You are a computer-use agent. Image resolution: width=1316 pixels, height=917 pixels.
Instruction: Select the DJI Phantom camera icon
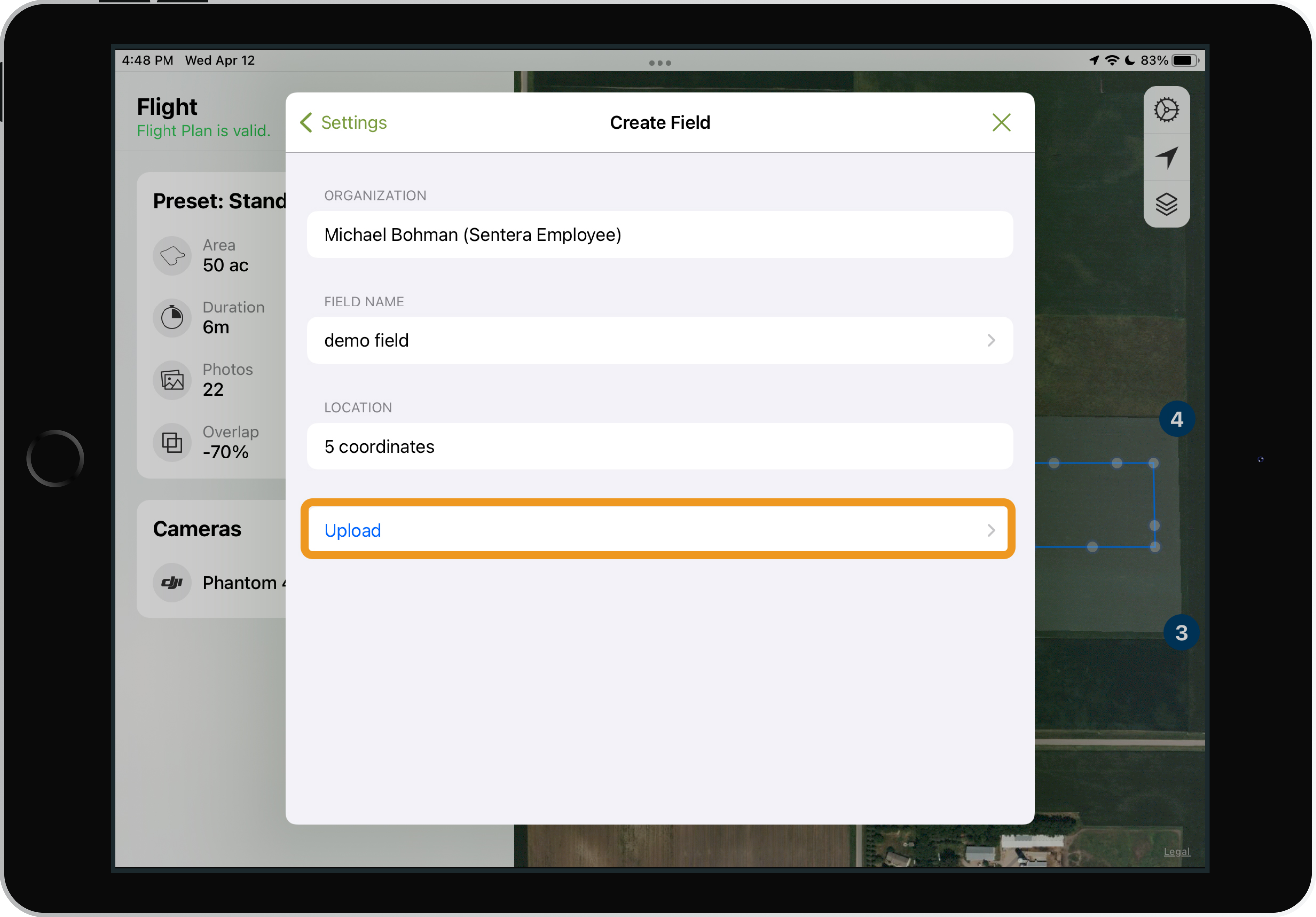(x=172, y=582)
